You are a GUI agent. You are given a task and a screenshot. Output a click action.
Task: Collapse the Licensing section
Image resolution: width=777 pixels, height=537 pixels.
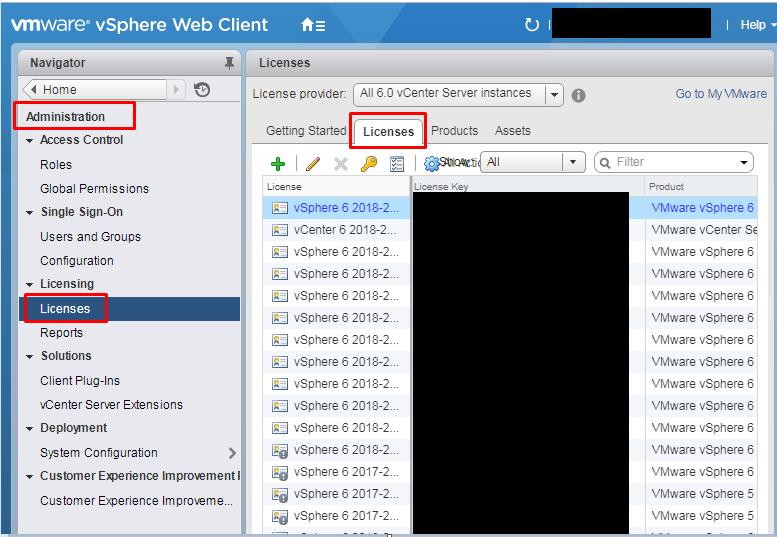[30, 285]
